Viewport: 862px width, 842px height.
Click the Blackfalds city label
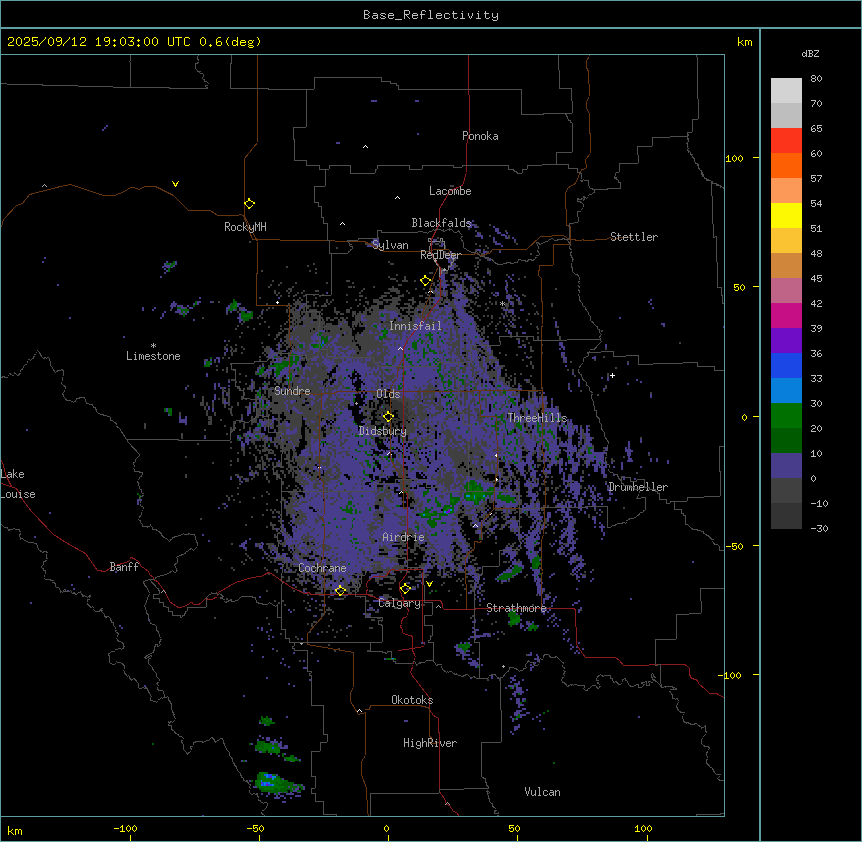441,223
